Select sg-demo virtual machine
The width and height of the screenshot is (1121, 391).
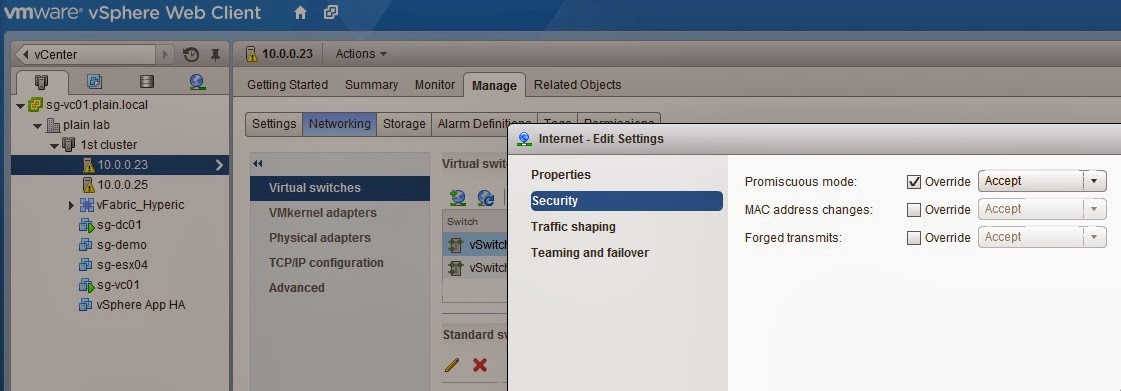point(122,245)
